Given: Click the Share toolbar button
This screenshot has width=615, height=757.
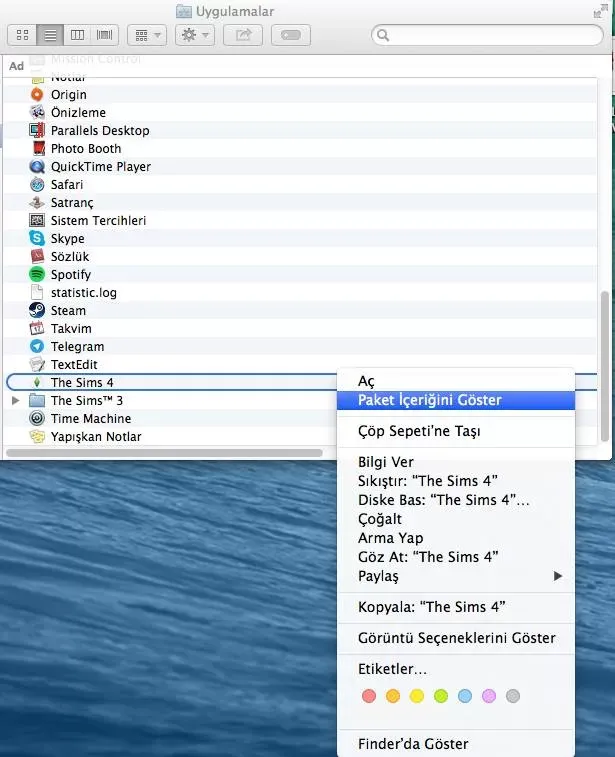Looking at the screenshot, I should point(242,35).
